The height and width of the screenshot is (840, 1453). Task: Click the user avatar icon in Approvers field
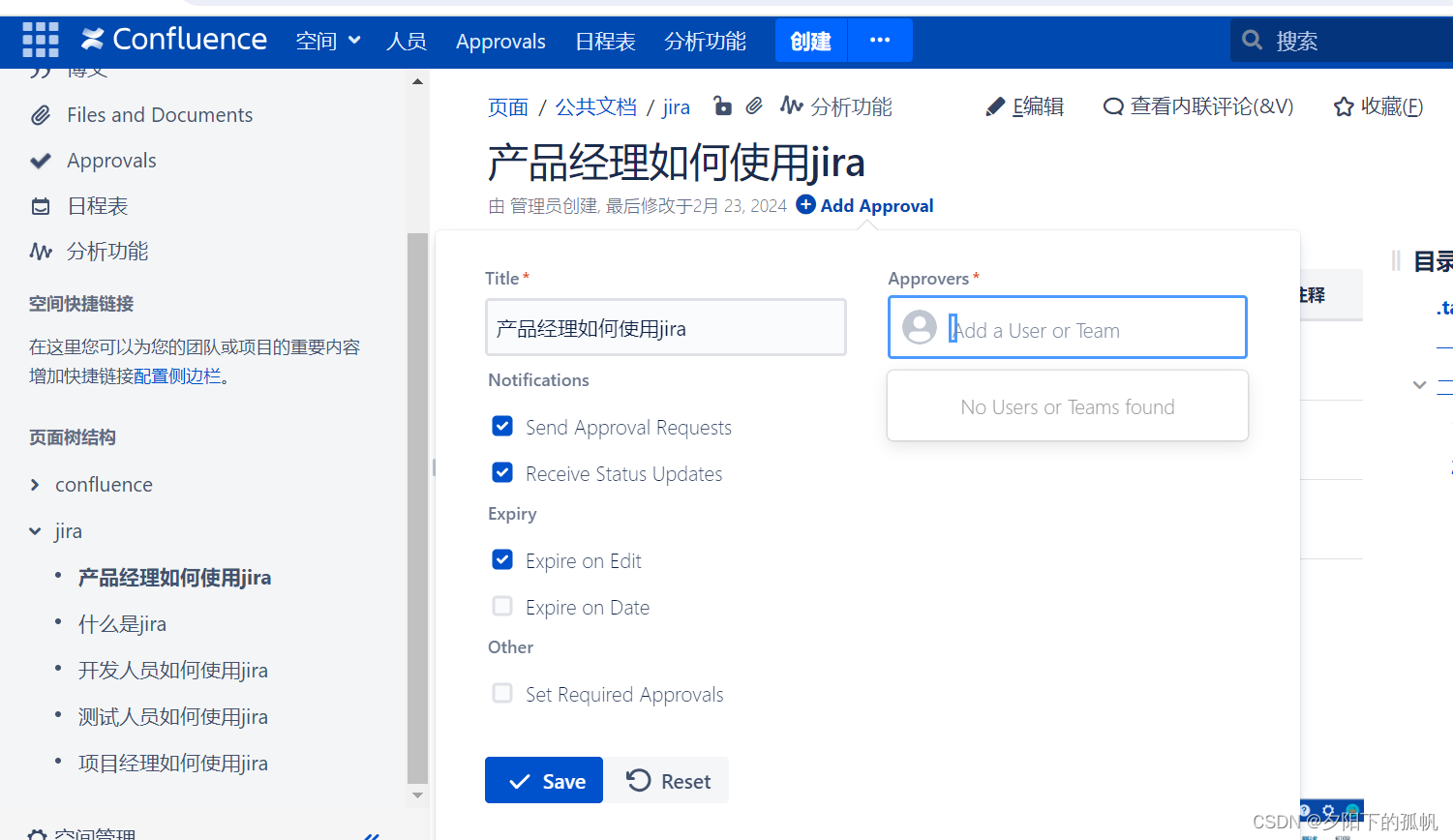(920, 327)
